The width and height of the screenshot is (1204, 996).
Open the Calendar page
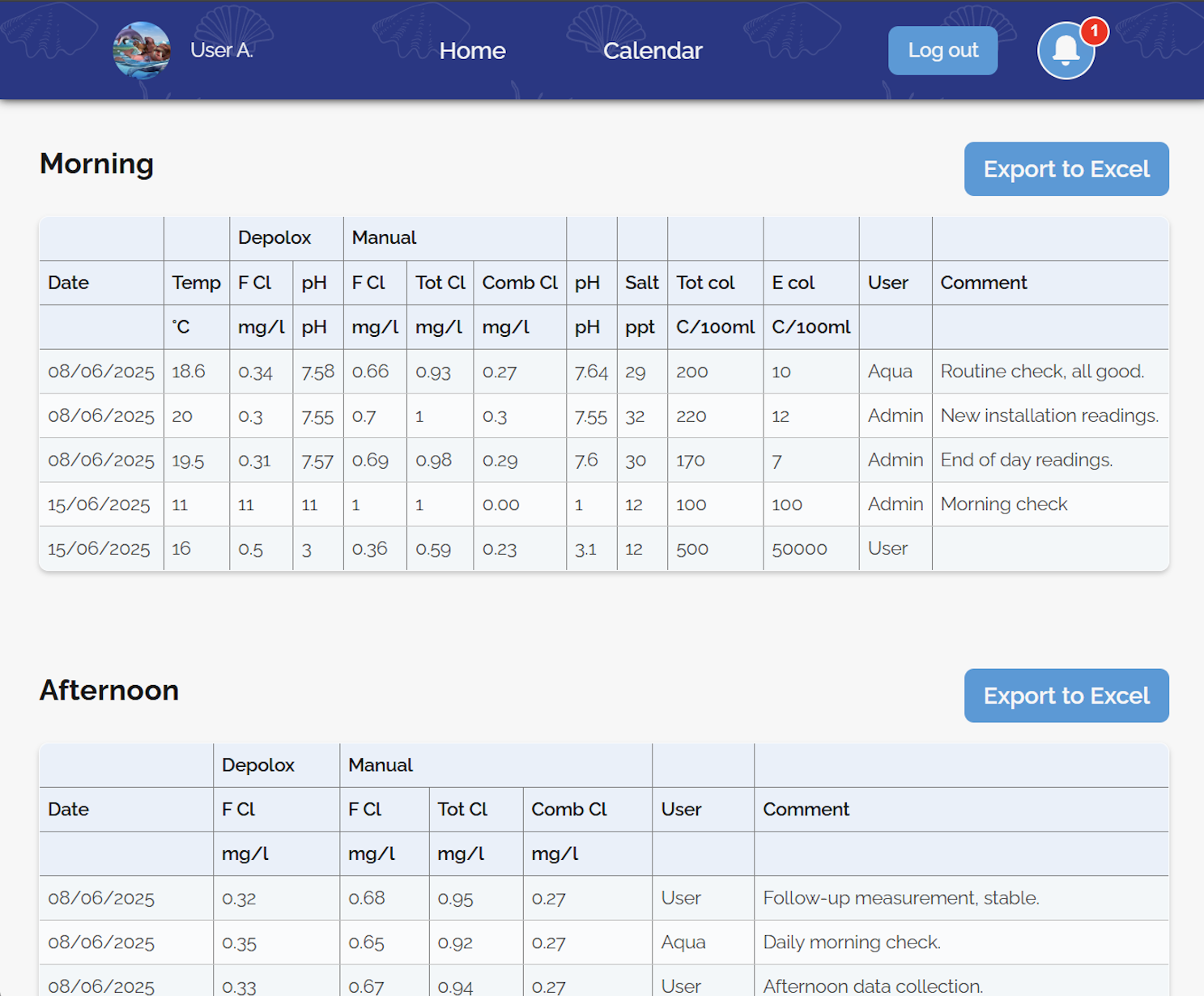pos(653,51)
